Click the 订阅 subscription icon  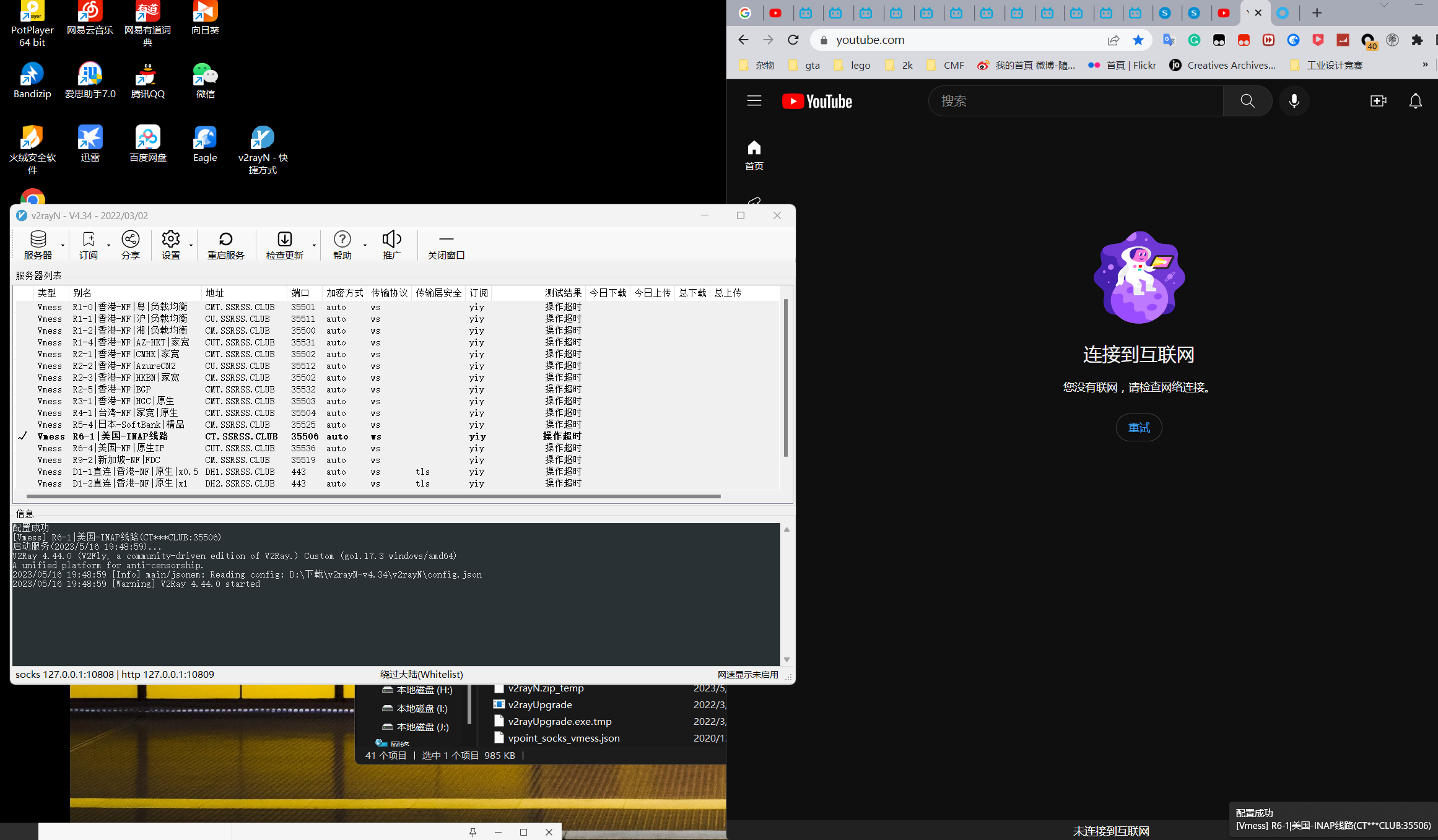click(x=89, y=245)
